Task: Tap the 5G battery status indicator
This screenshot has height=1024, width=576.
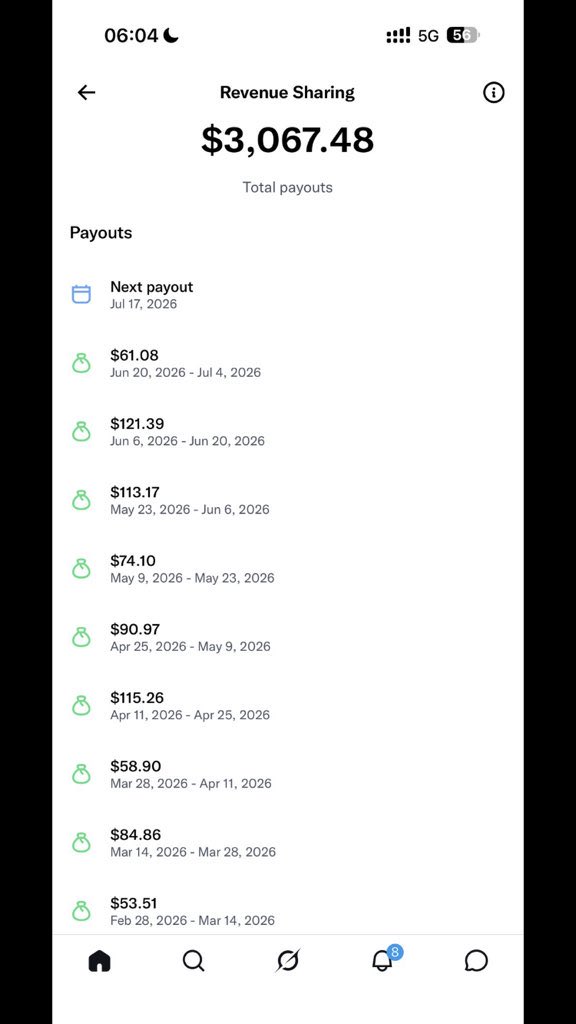Action: 462,35
